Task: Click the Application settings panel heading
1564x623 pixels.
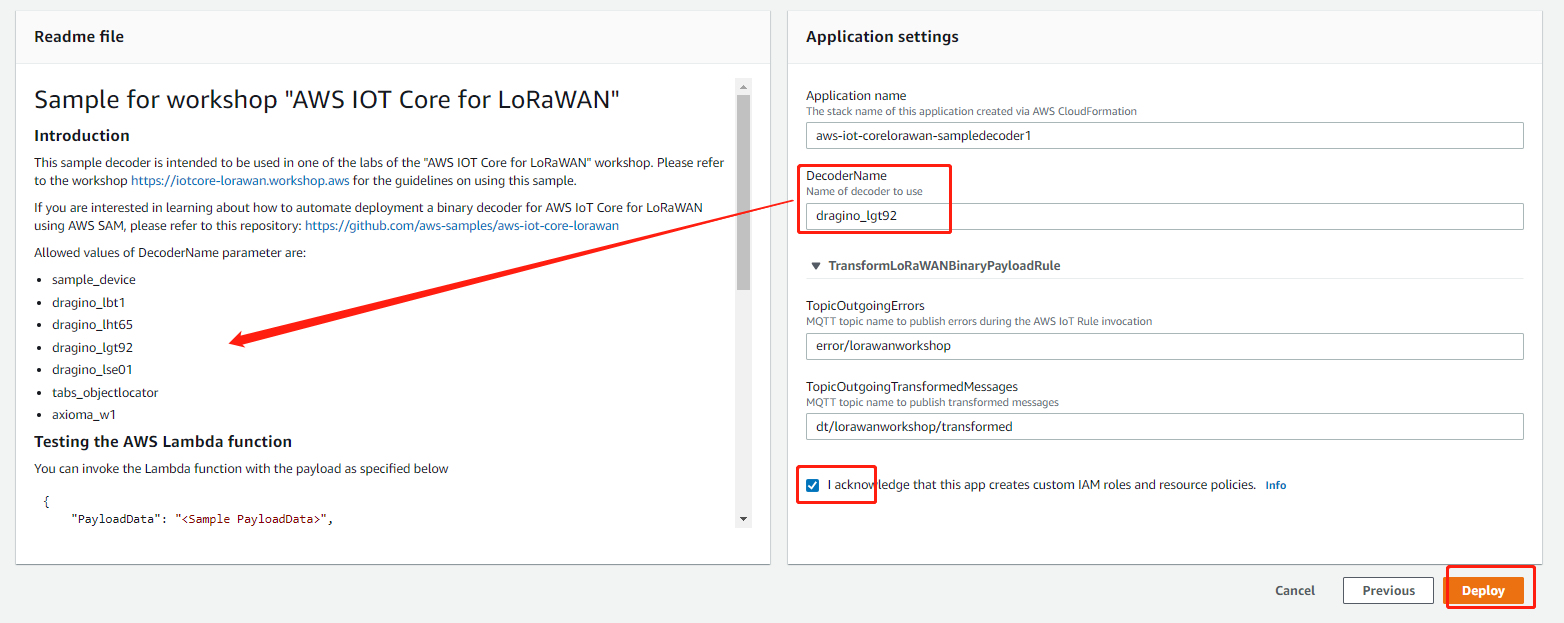Action: coord(882,37)
